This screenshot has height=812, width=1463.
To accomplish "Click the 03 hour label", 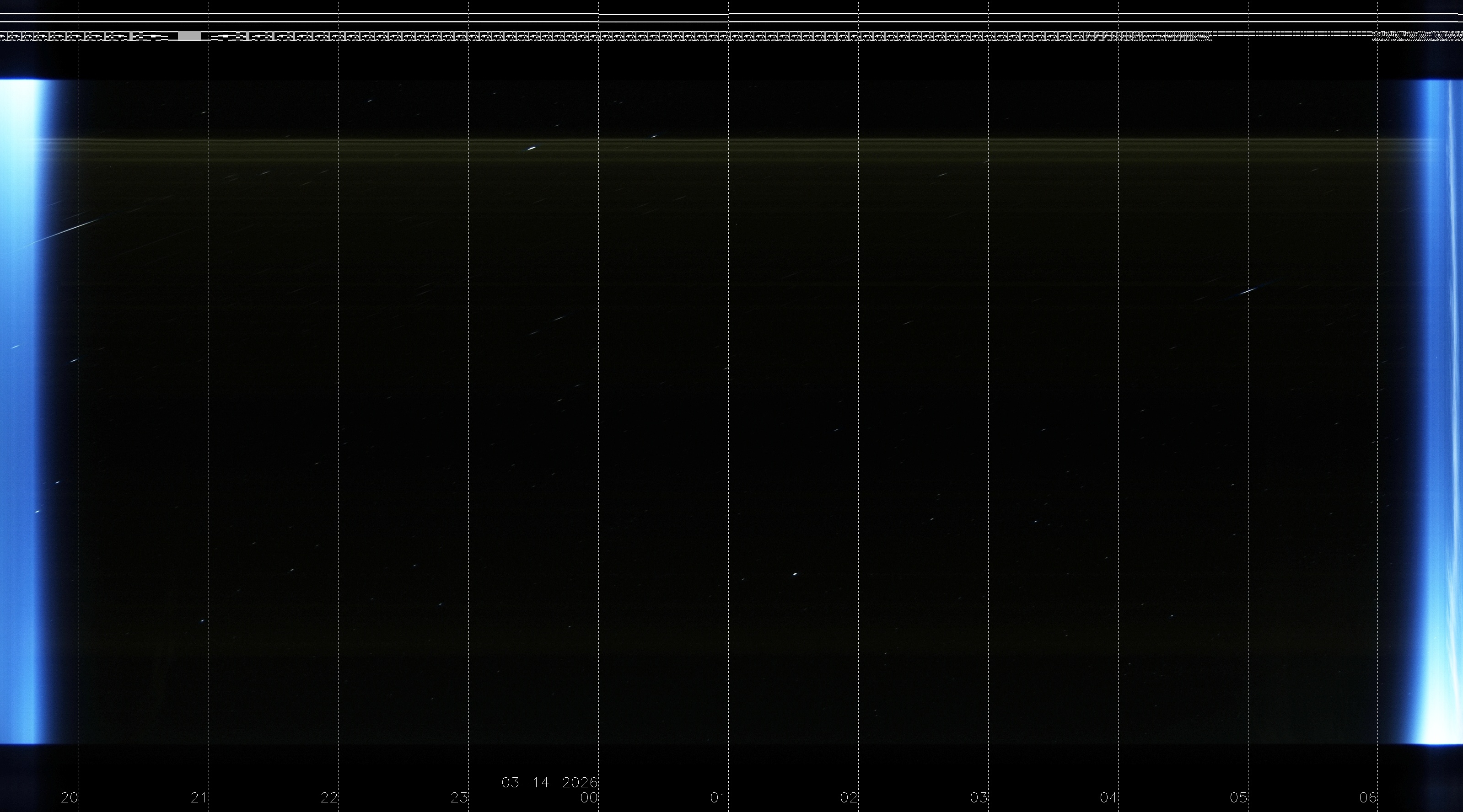I will (x=979, y=797).
